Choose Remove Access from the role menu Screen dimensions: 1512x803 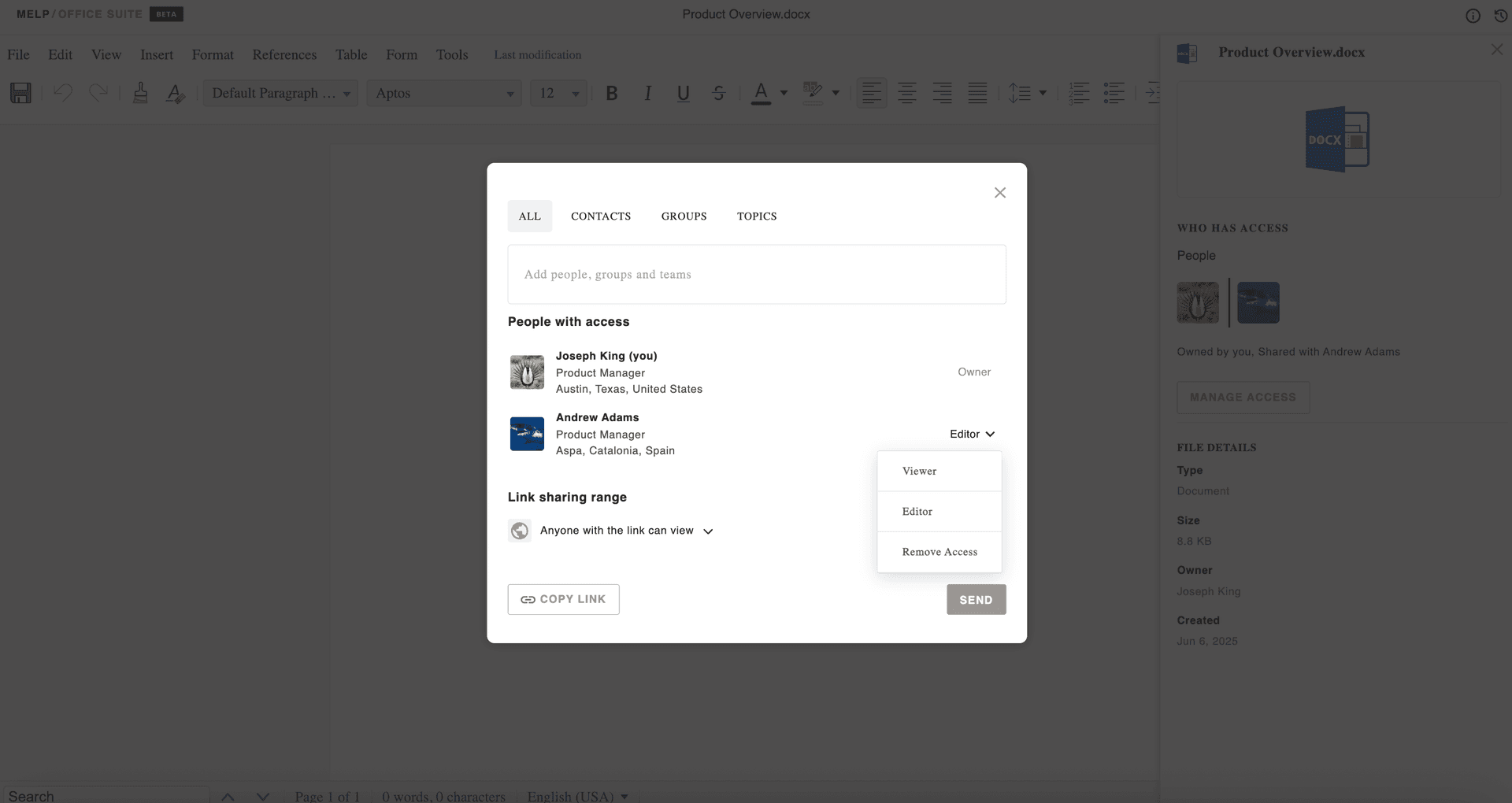[939, 552]
